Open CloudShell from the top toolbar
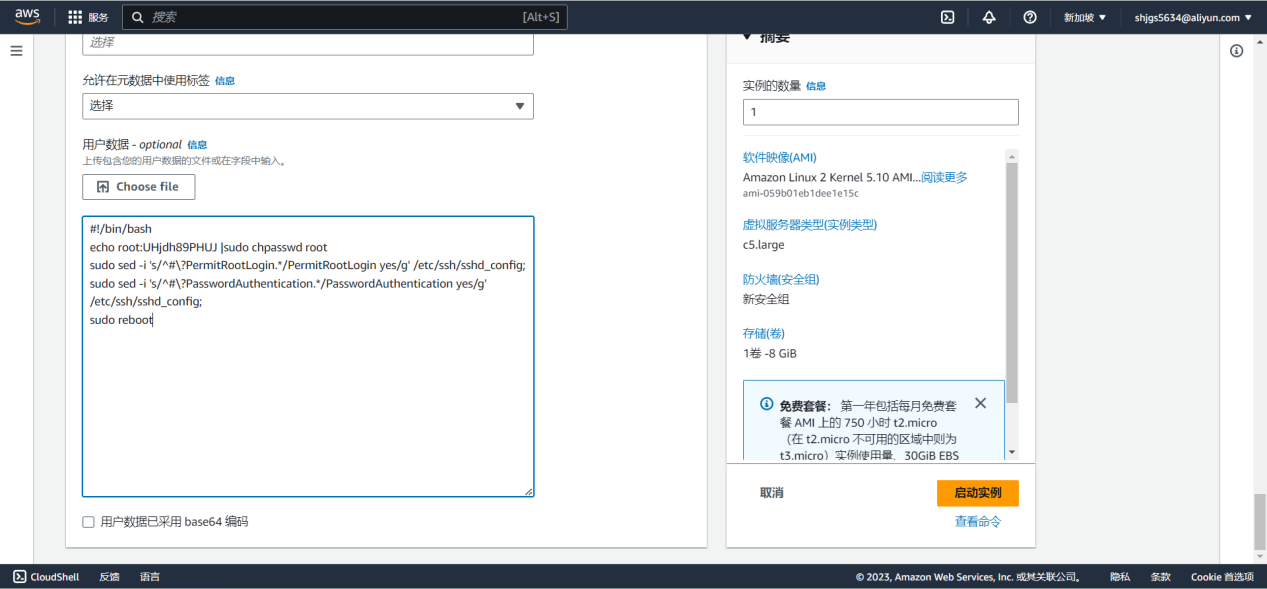This screenshot has width=1267, height=589. (x=947, y=16)
